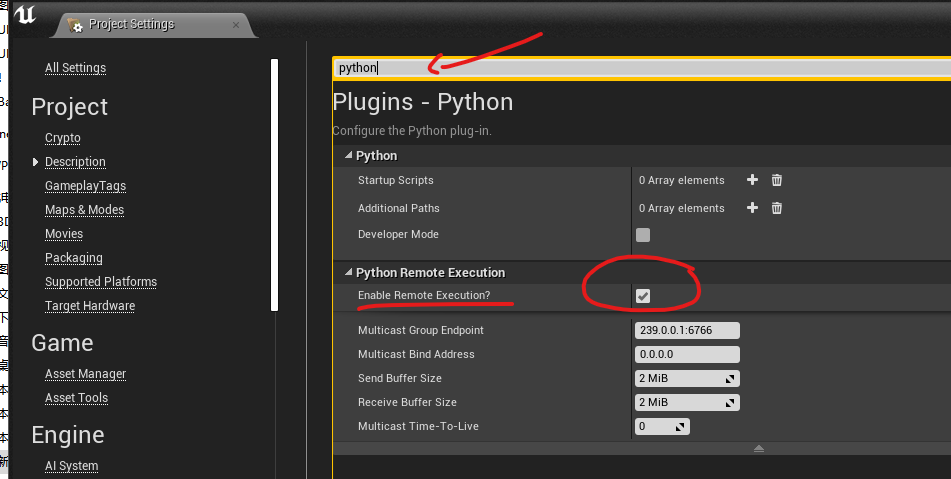Open Target Hardware settings
Image resolution: width=951 pixels, height=479 pixels.
click(x=90, y=306)
